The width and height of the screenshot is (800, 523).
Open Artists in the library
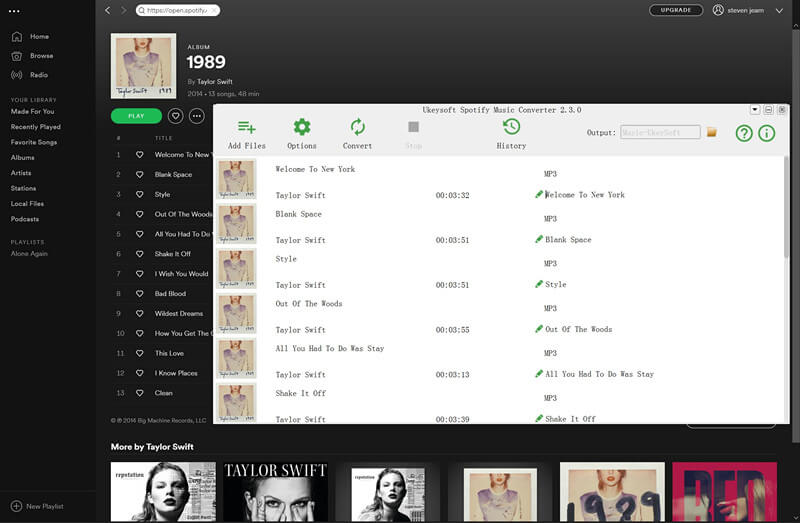(x=21, y=172)
